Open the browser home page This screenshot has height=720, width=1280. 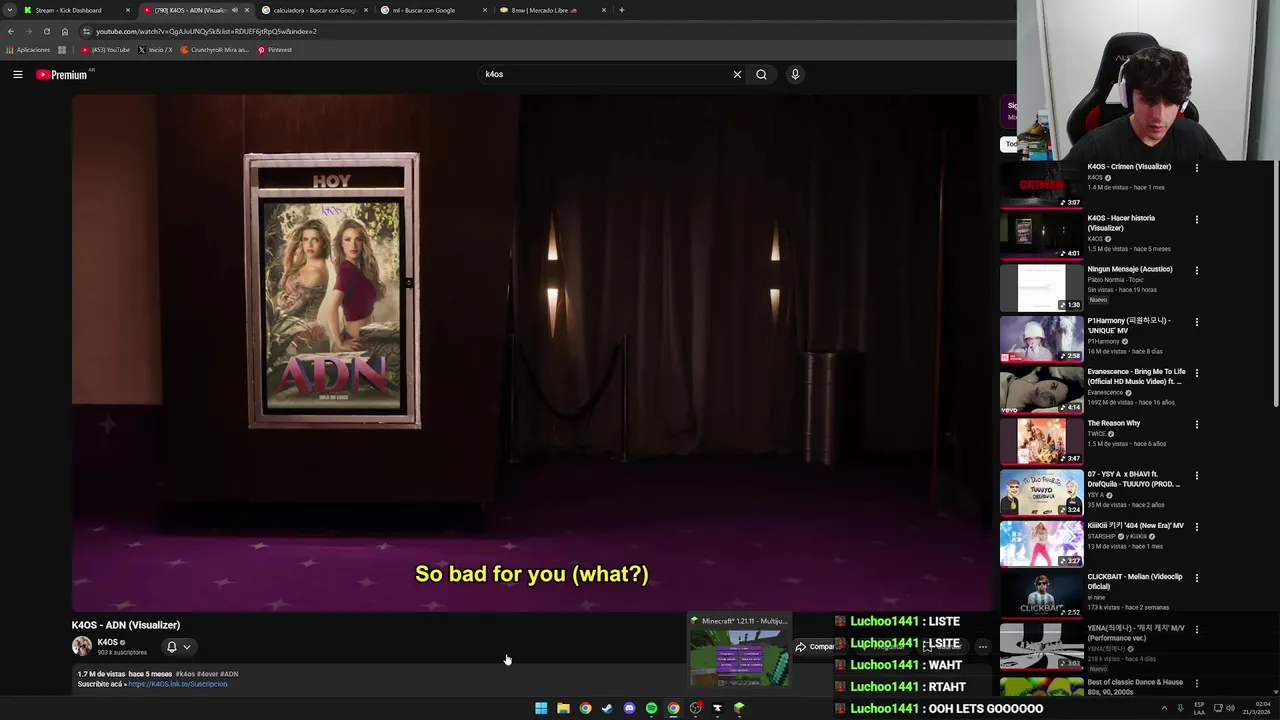[x=65, y=31]
